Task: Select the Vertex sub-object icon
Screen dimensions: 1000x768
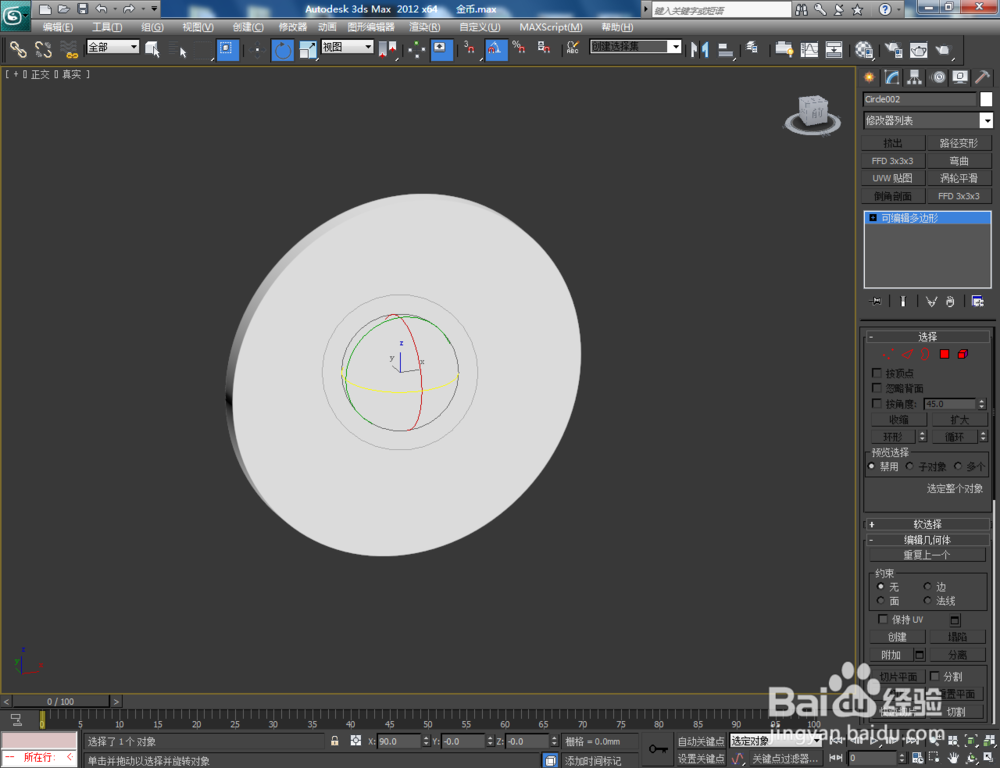Action: coord(889,354)
